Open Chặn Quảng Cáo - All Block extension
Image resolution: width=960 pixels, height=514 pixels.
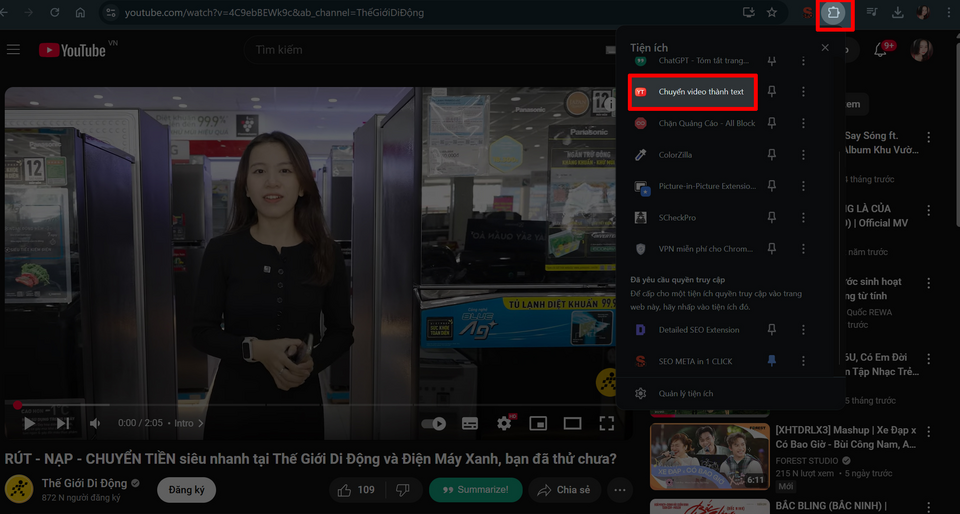click(x=694, y=123)
